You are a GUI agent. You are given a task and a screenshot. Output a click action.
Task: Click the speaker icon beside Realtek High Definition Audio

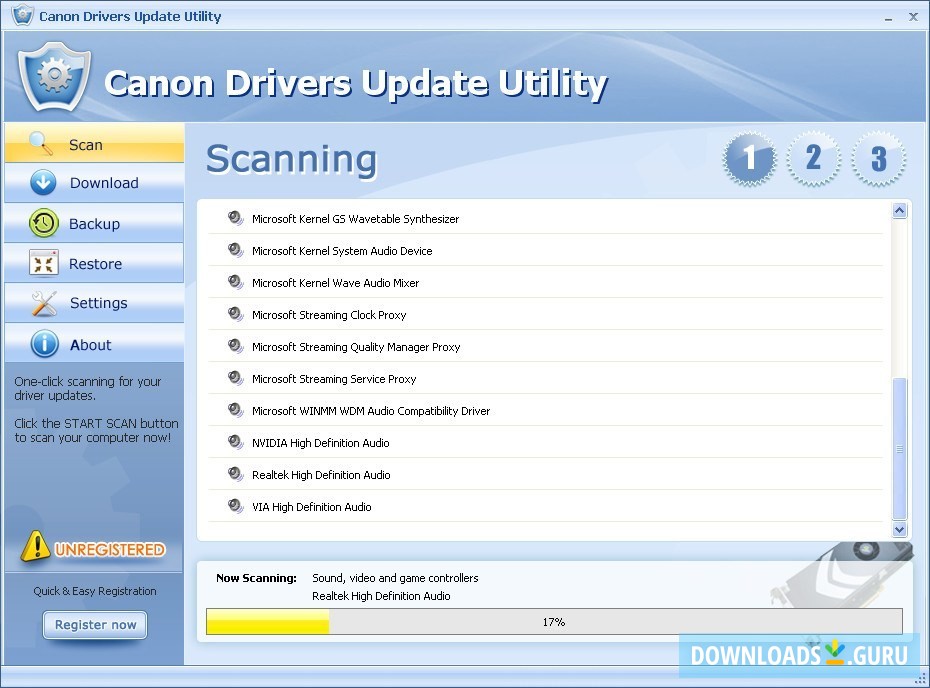pos(235,474)
